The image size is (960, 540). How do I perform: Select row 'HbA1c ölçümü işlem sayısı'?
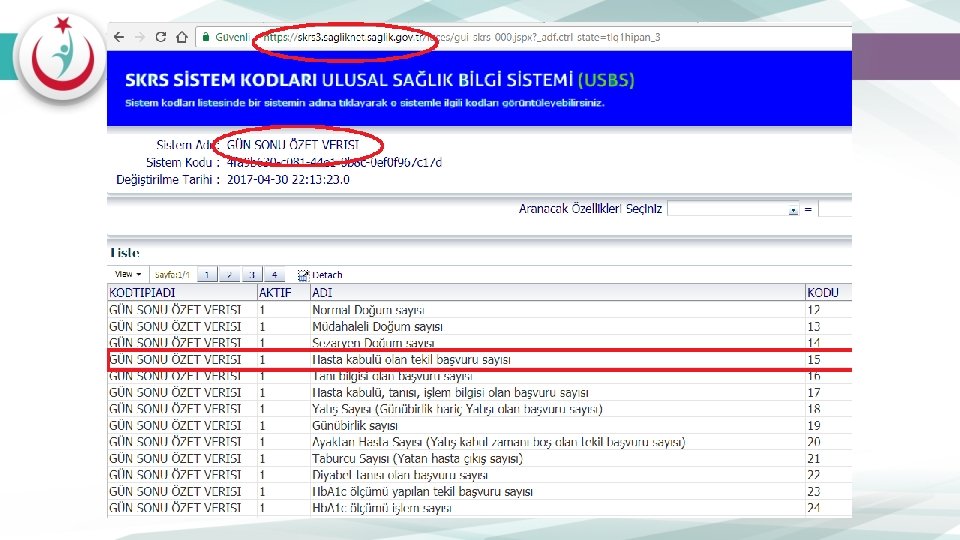[479, 508]
